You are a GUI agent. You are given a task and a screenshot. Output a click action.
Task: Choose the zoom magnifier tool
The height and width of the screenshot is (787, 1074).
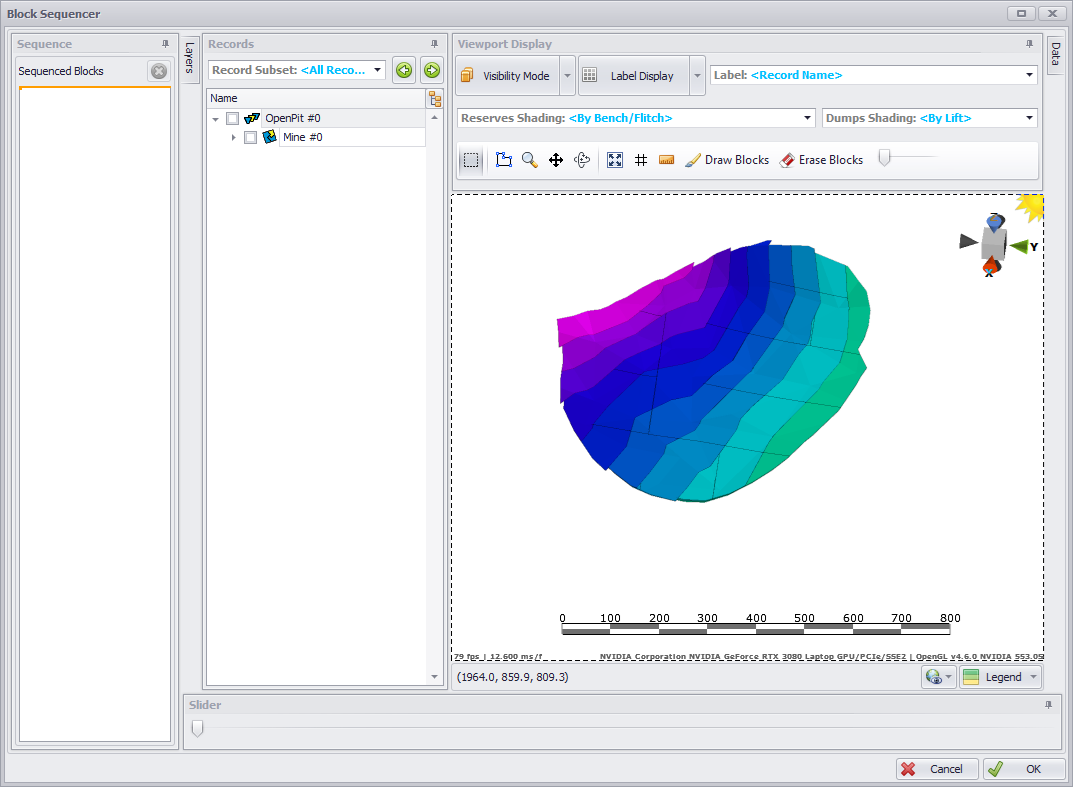530,160
